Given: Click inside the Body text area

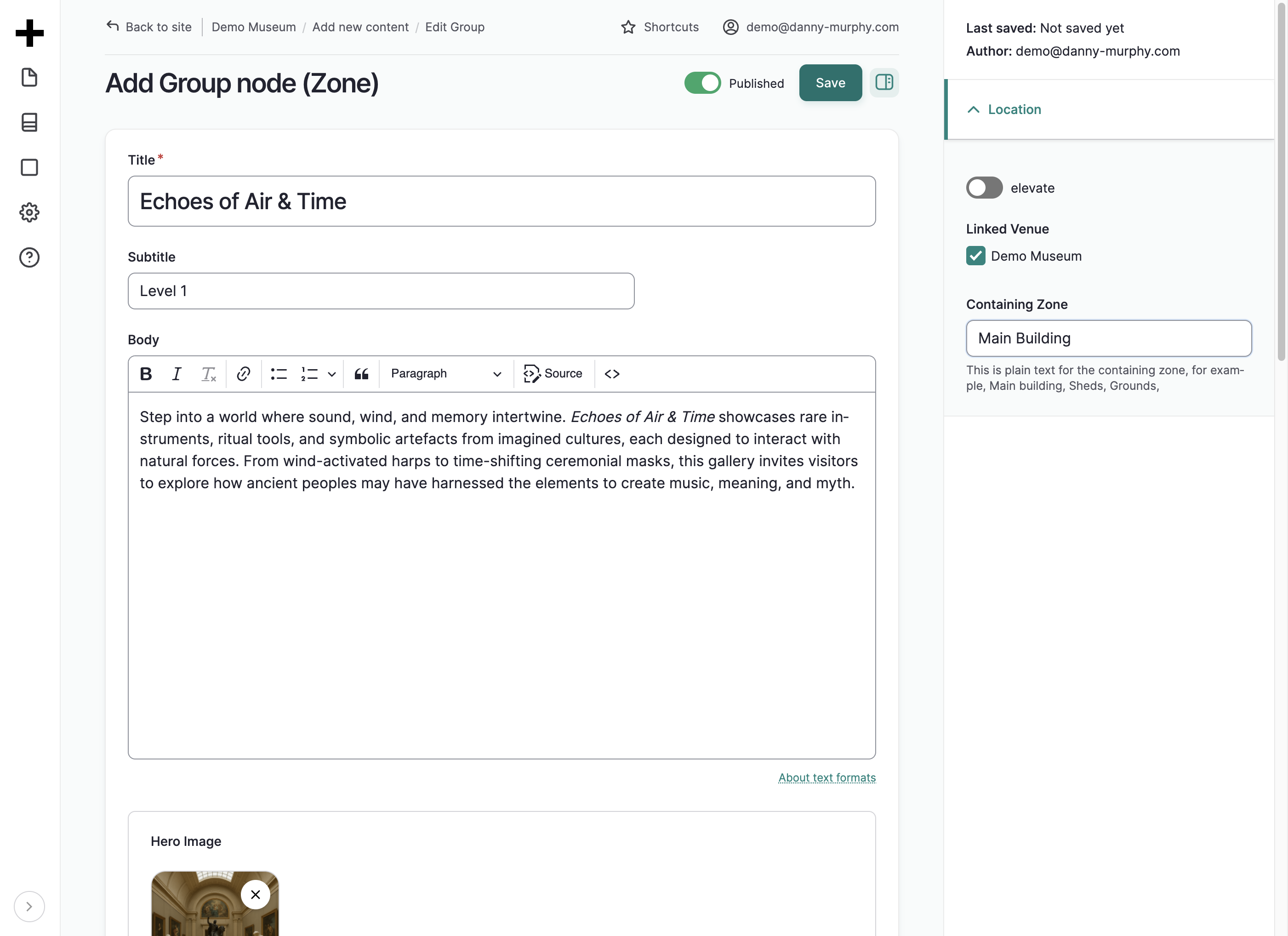Looking at the screenshot, I should pyautogui.click(x=502, y=575).
